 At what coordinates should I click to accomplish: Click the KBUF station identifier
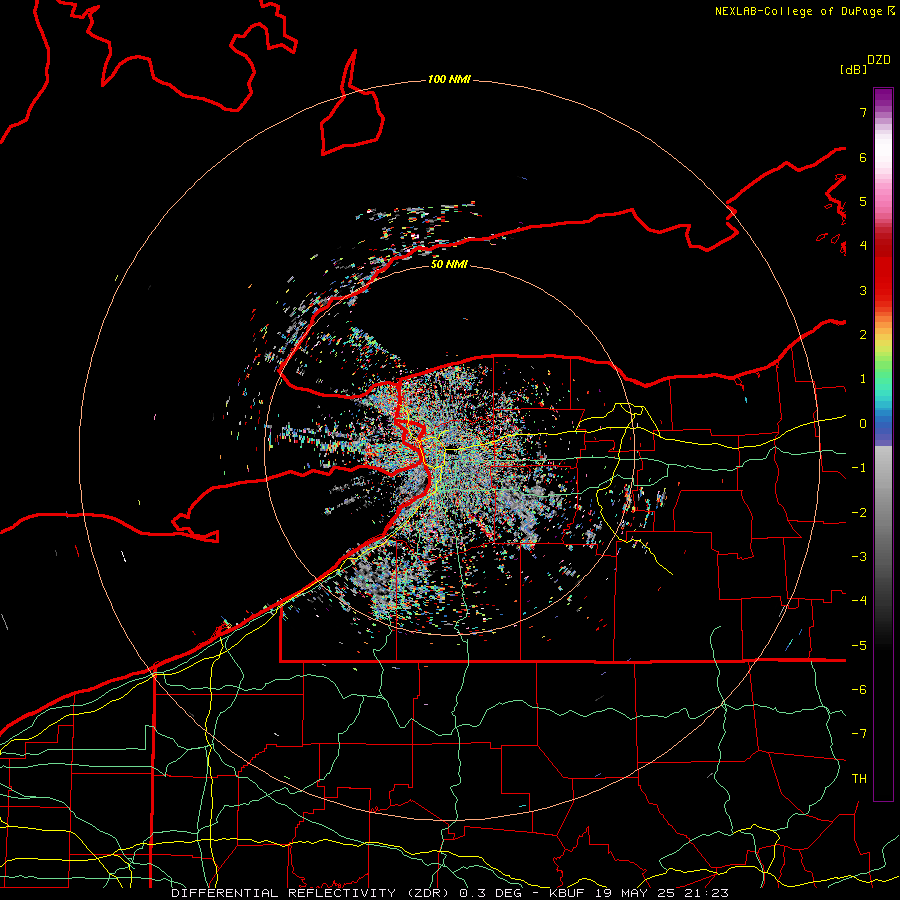[x=568, y=893]
